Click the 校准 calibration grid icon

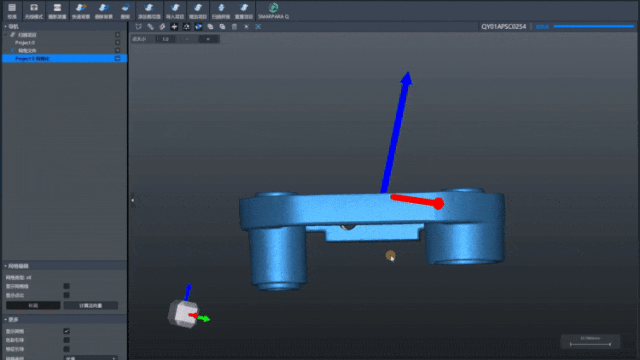12,8
